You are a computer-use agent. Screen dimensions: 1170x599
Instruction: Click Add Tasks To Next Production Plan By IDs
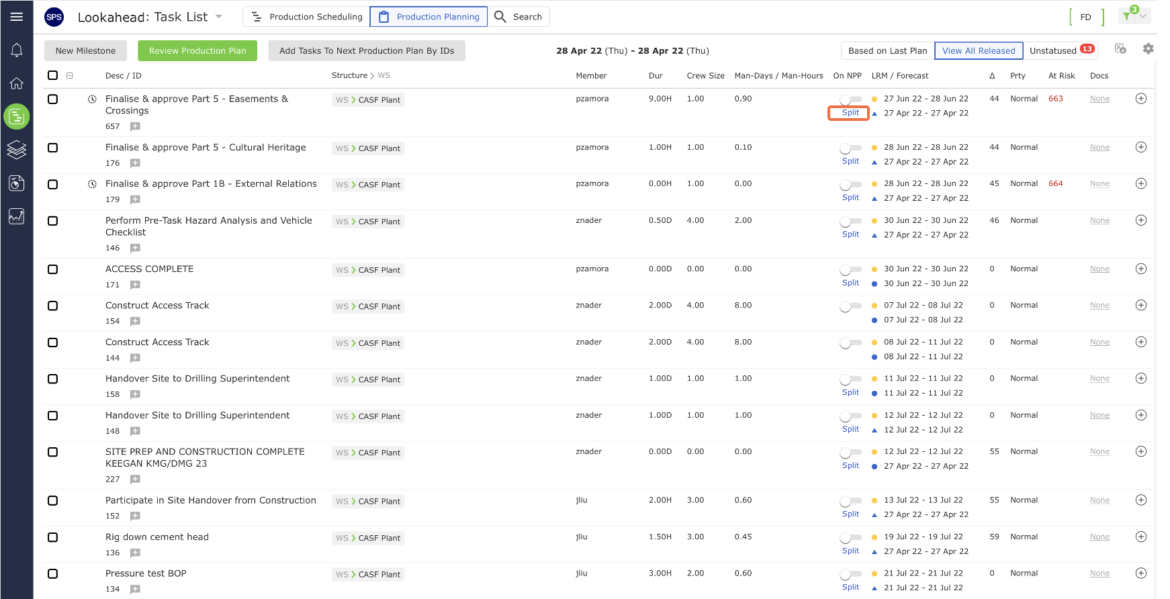[366, 51]
